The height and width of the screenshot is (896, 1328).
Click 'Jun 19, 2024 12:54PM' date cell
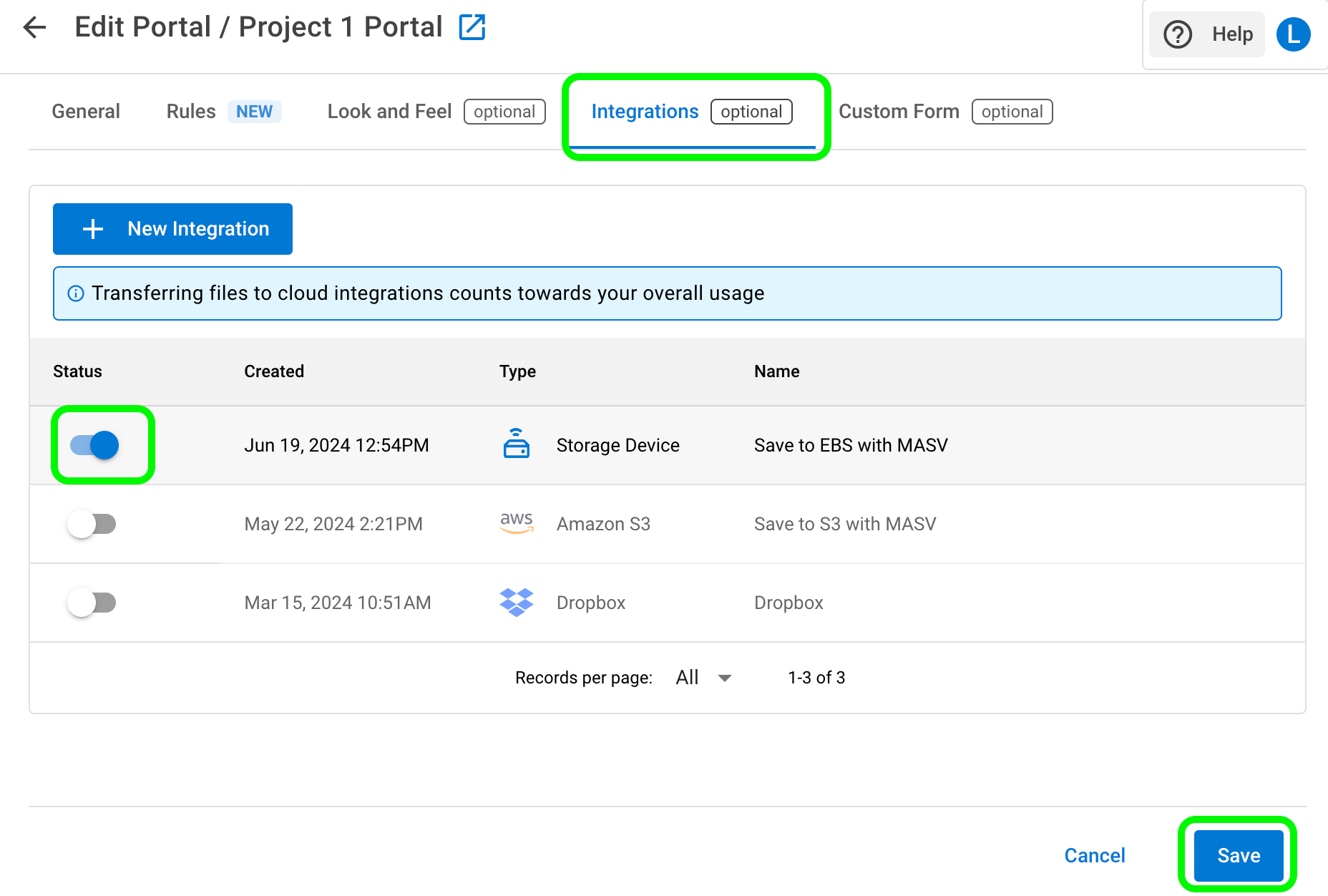[x=336, y=445]
